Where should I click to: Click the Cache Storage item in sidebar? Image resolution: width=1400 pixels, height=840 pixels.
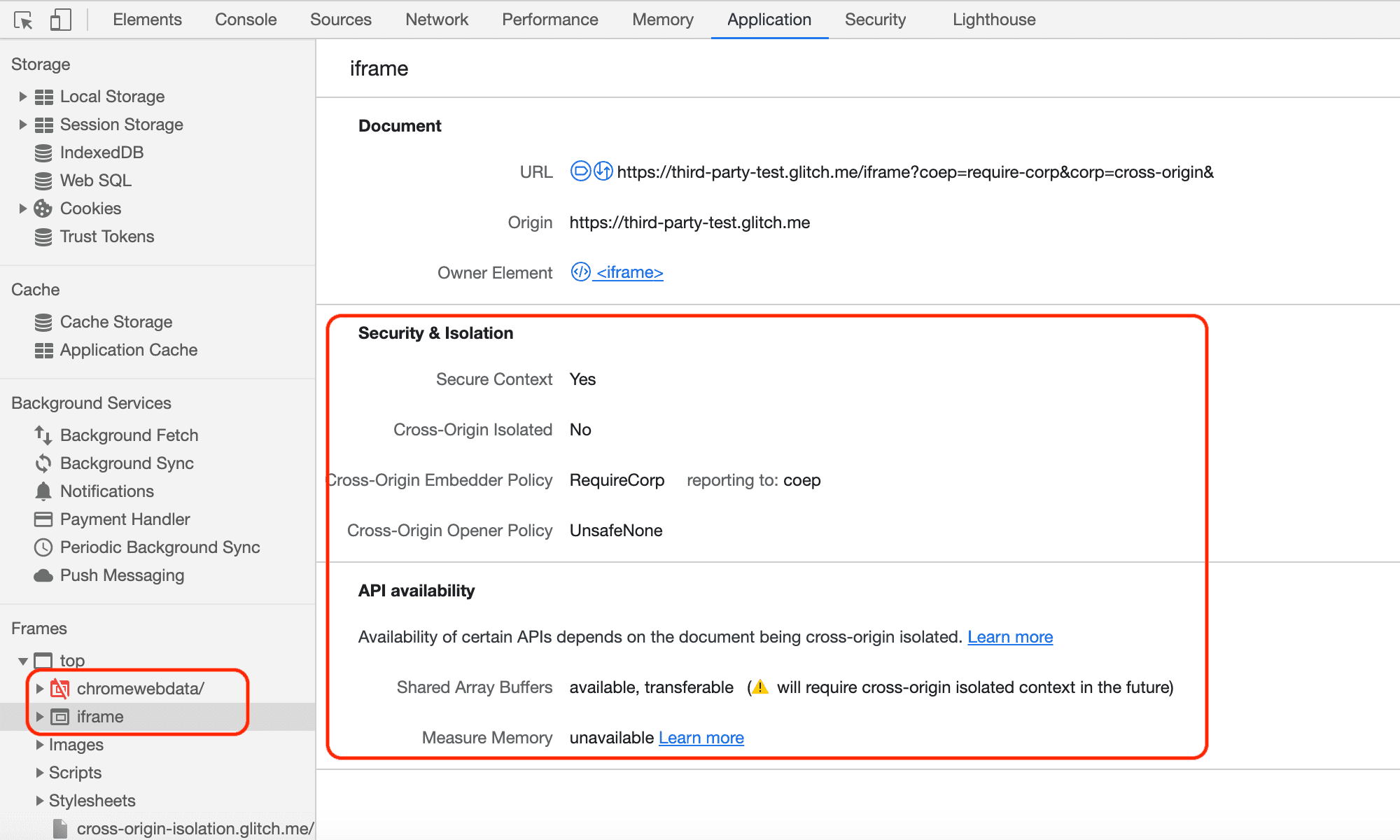(117, 322)
